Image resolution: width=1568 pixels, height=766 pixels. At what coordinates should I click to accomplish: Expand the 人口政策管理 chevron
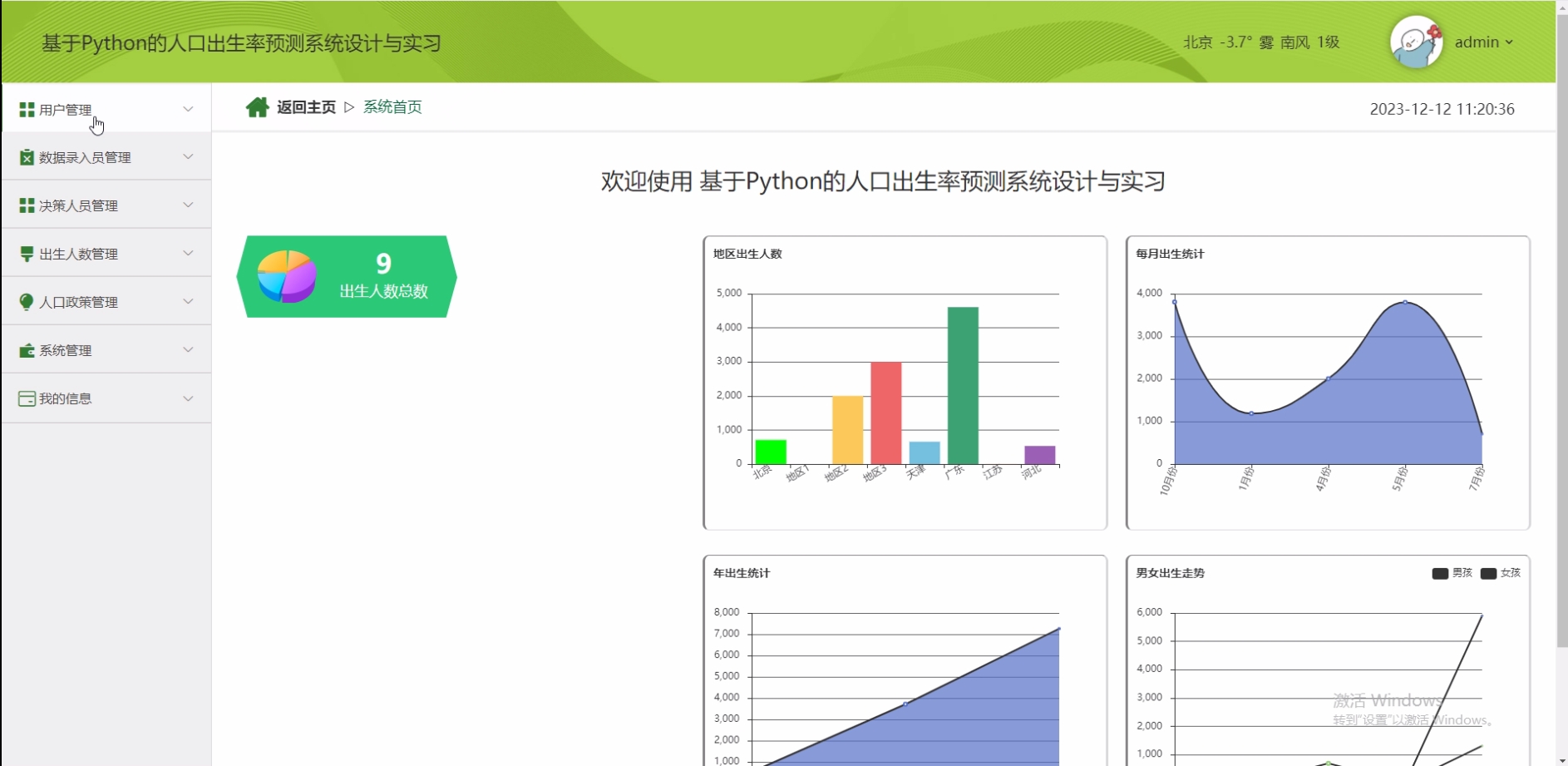(x=189, y=301)
